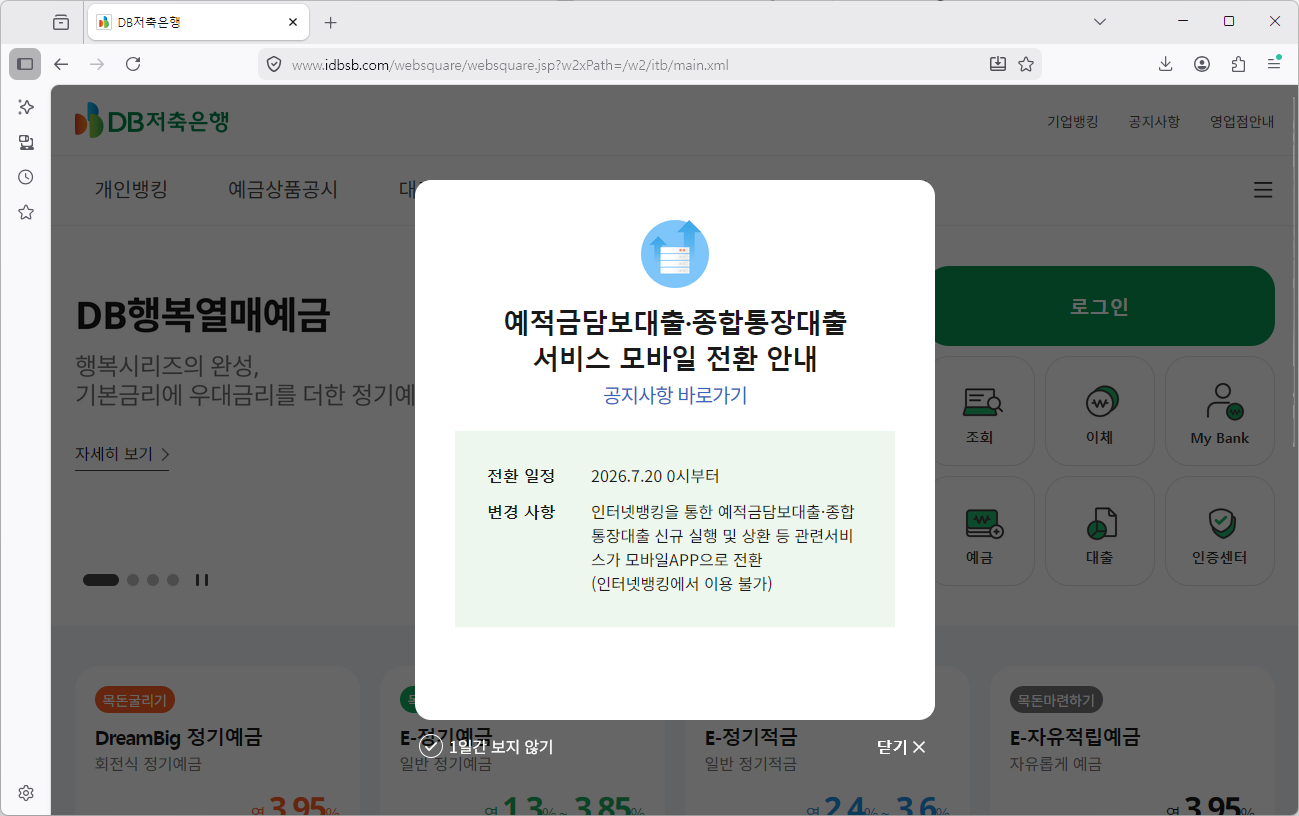Open the E-자유적립예금 card
Image resolution: width=1299 pixels, height=816 pixels.
pyautogui.click(x=1132, y=740)
